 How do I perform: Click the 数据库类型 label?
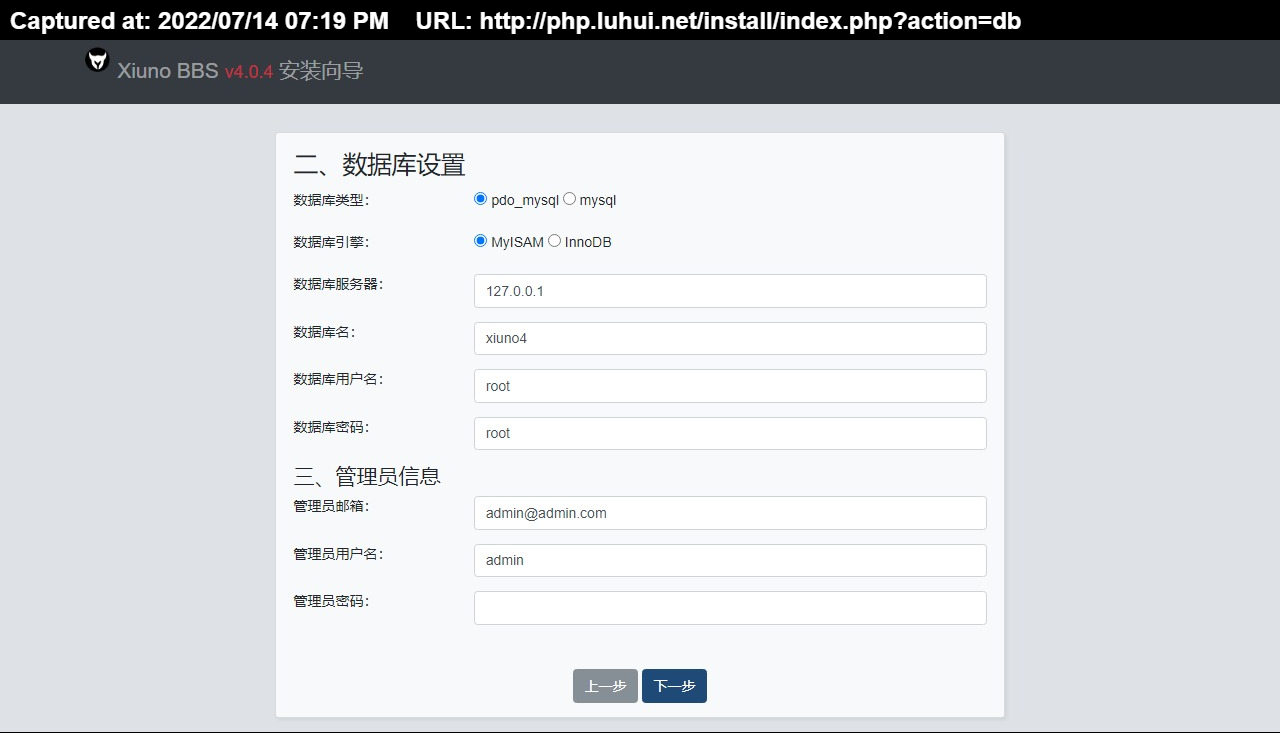pos(331,200)
